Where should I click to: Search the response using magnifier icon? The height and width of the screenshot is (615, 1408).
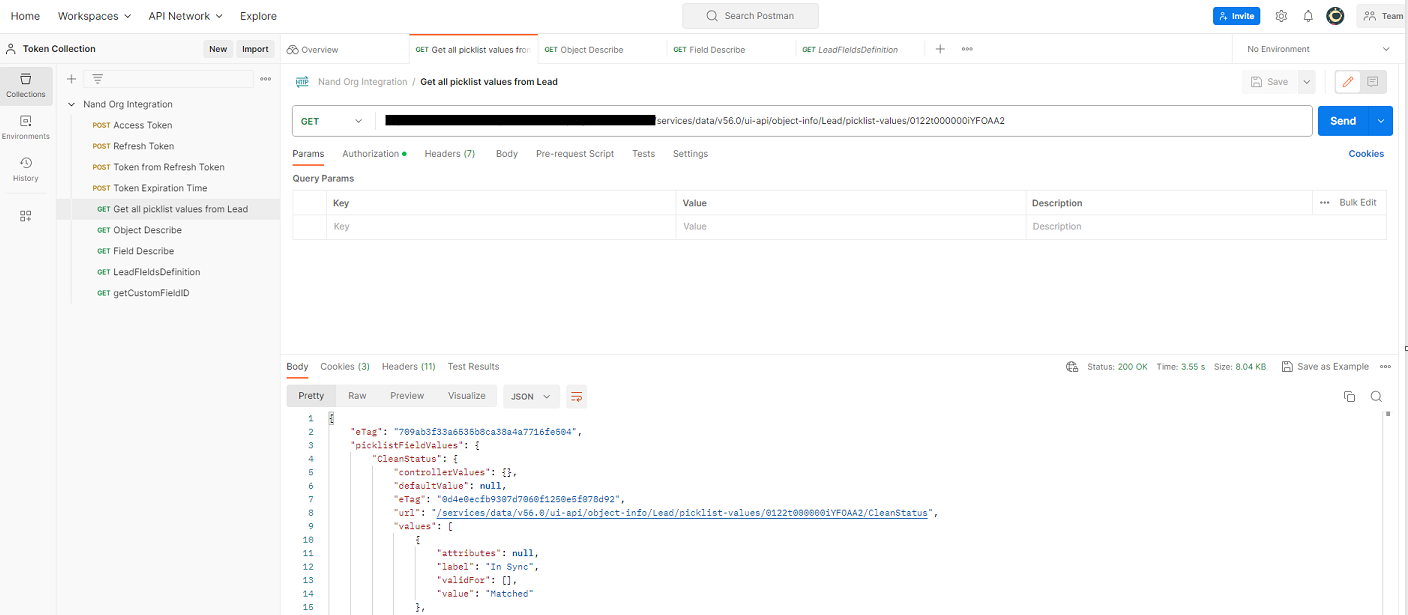pyautogui.click(x=1376, y=397)
